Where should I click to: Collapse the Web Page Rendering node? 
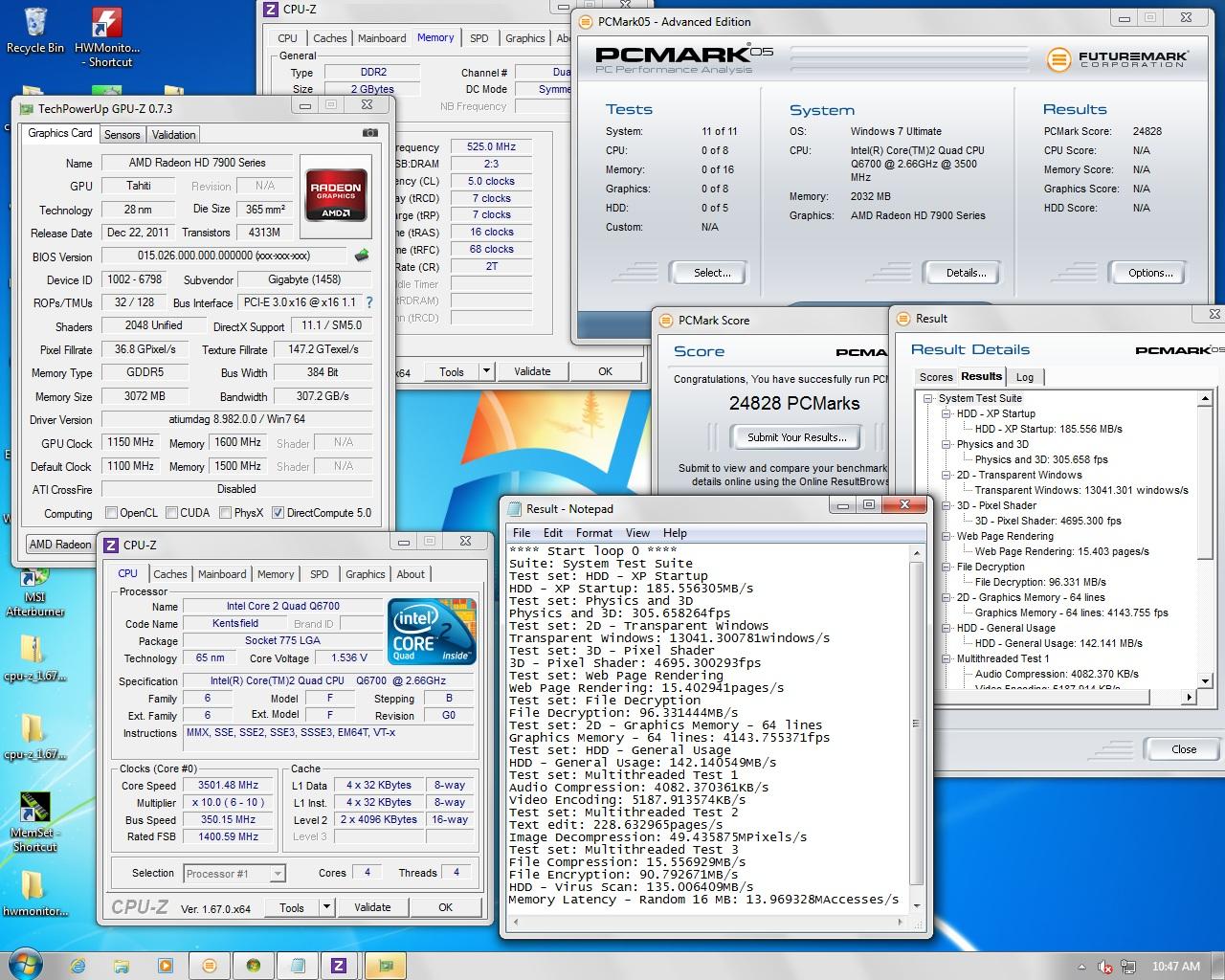click(947, 536)
